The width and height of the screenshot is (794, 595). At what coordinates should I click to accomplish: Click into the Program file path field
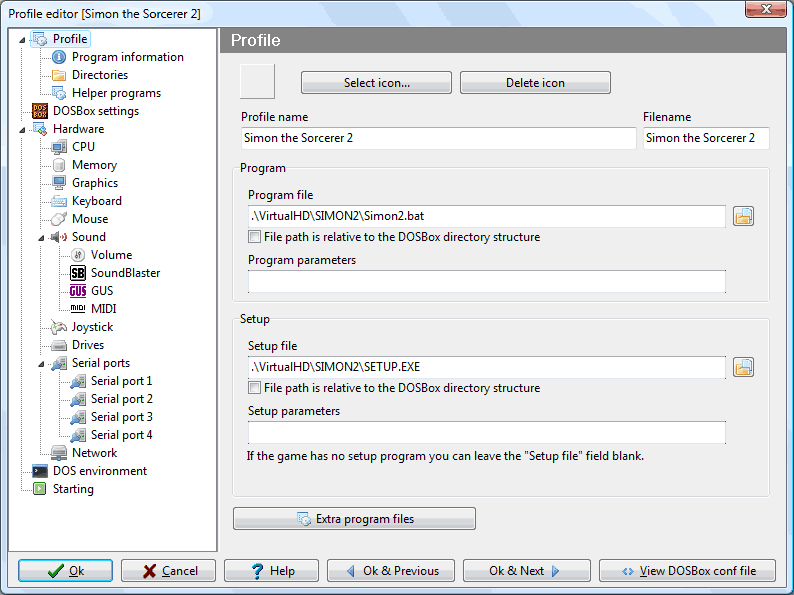(487, 216)
